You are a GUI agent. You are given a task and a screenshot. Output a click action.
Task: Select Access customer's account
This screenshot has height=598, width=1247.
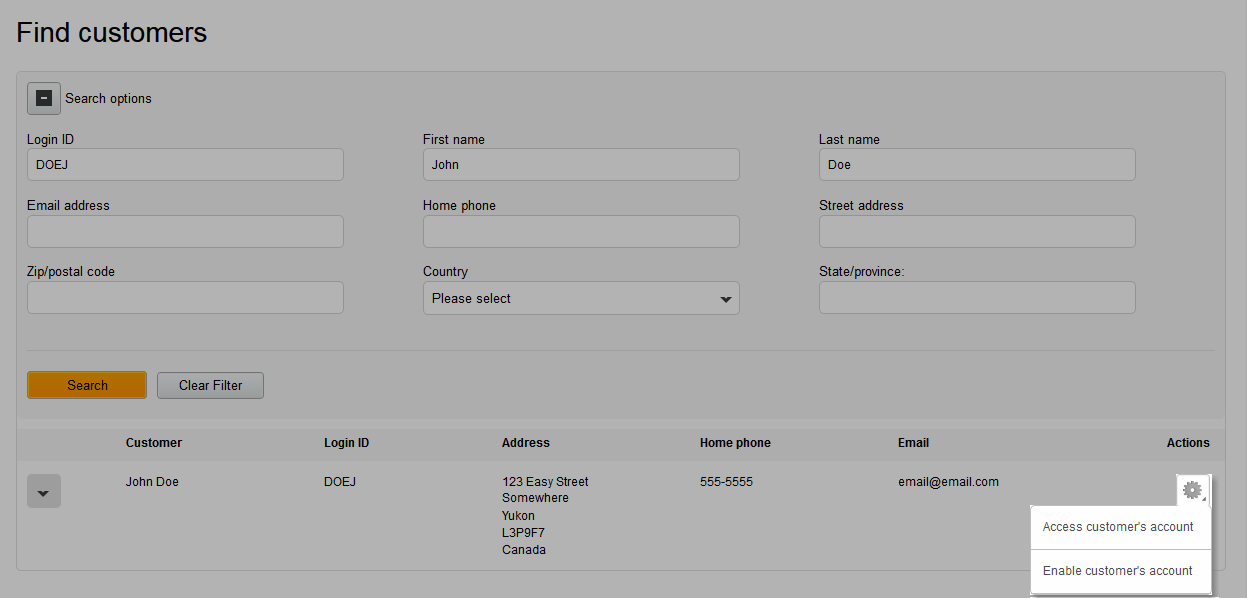pos(1118,526)
